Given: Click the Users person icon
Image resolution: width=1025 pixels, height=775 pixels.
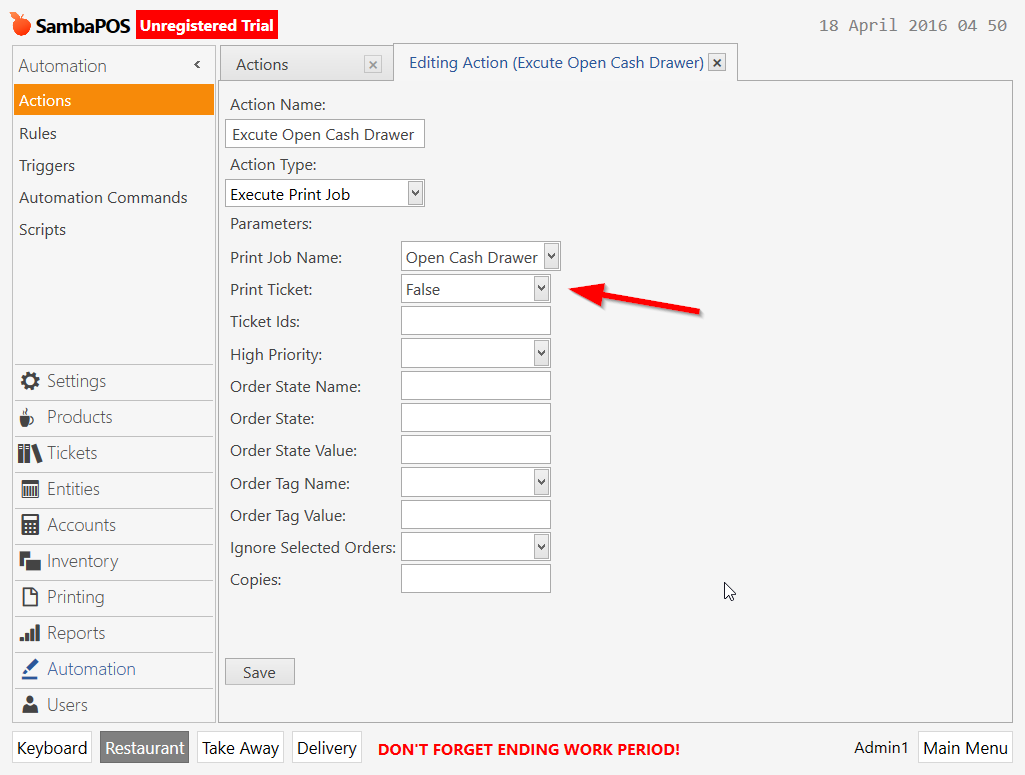Looking at the screenshot, I should (x=30, y=704).
